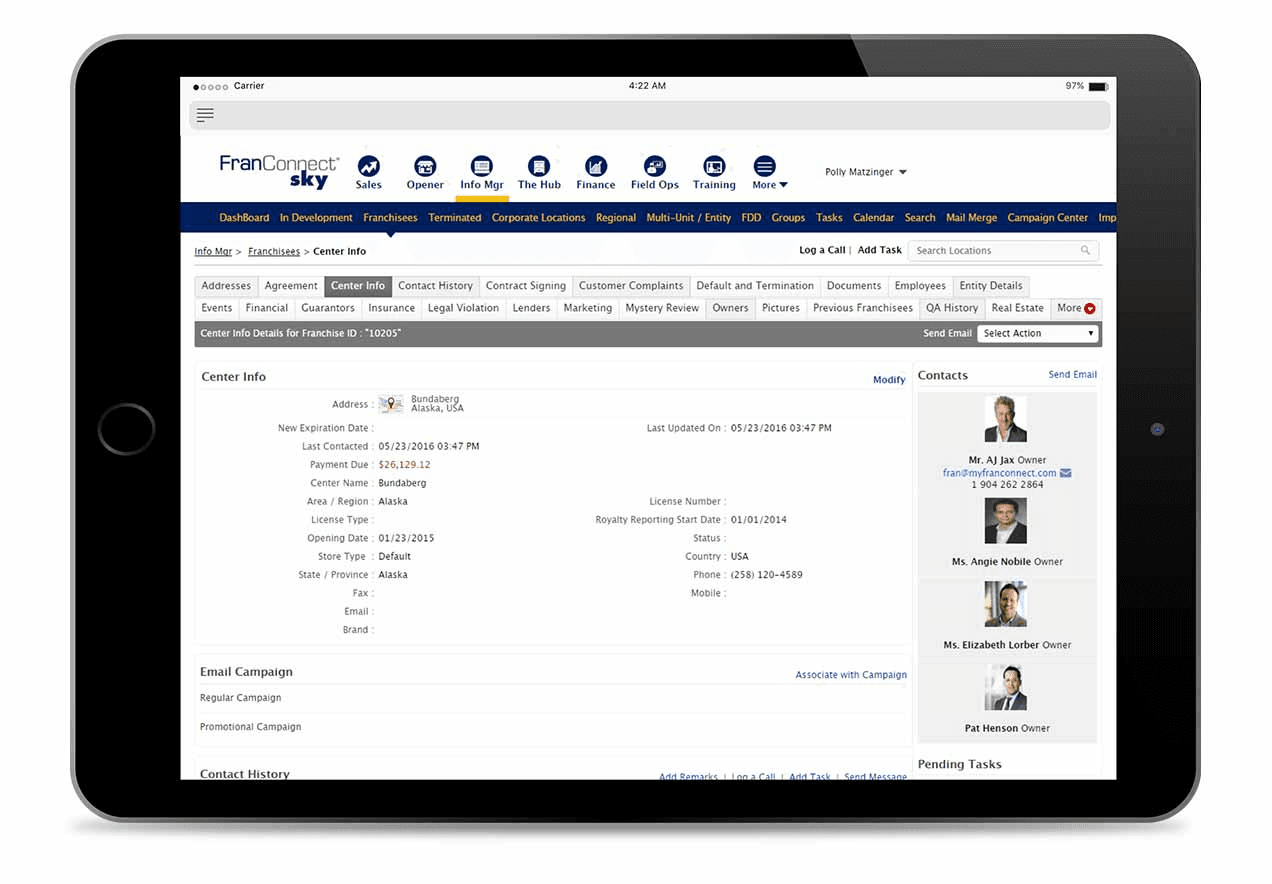Open The Hub module icon
The width and height of the screenshot is (1272, 884).
pos(539,167)
